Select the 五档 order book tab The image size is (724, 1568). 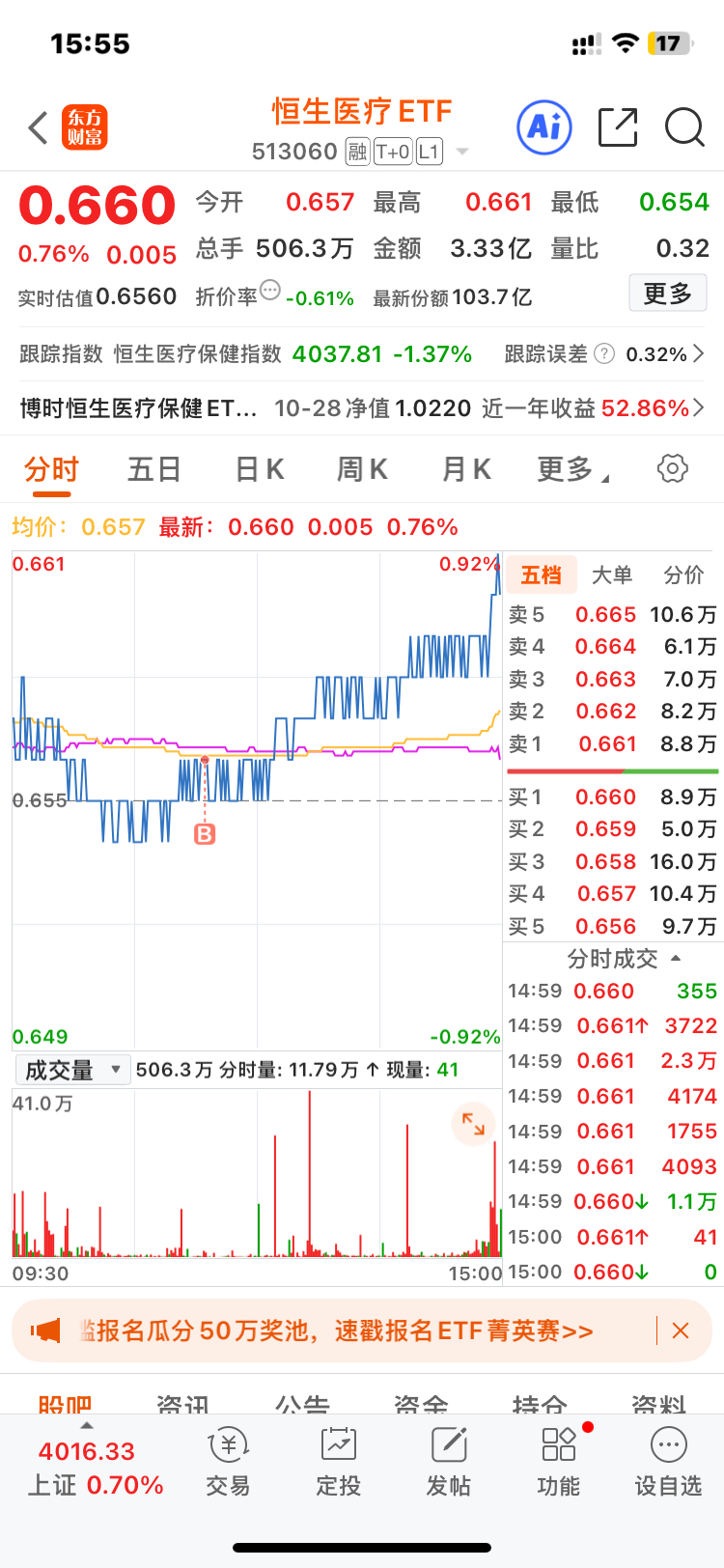(x=542, y=575)
